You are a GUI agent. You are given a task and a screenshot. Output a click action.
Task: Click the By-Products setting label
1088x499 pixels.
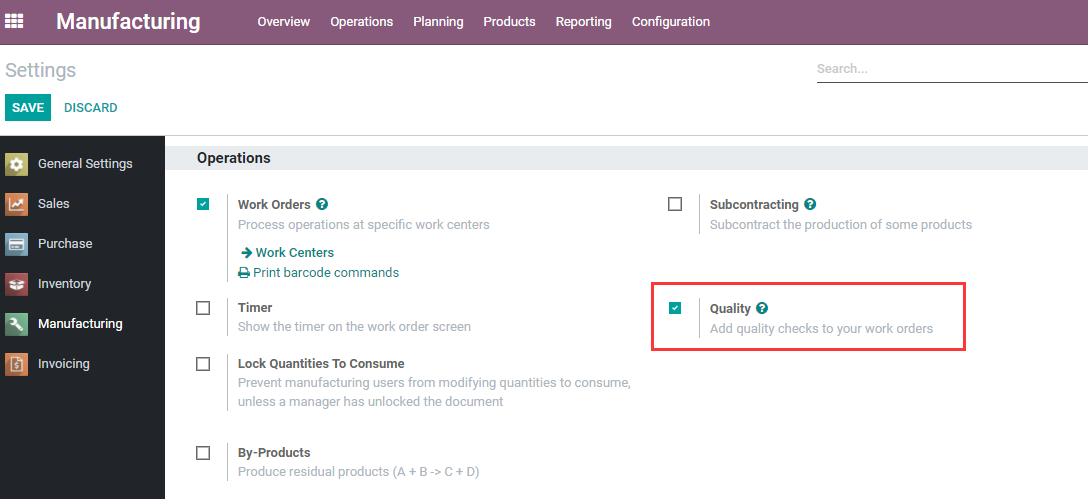click(x=274, y=453)
